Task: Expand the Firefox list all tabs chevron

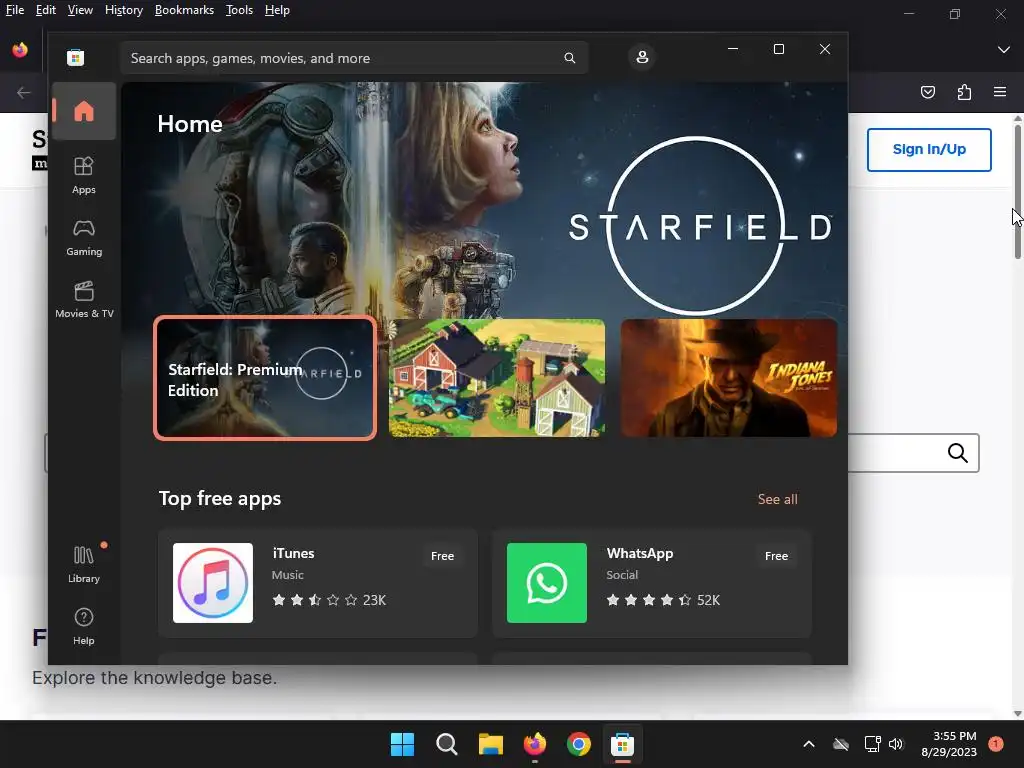Action: coord(1004,50)
